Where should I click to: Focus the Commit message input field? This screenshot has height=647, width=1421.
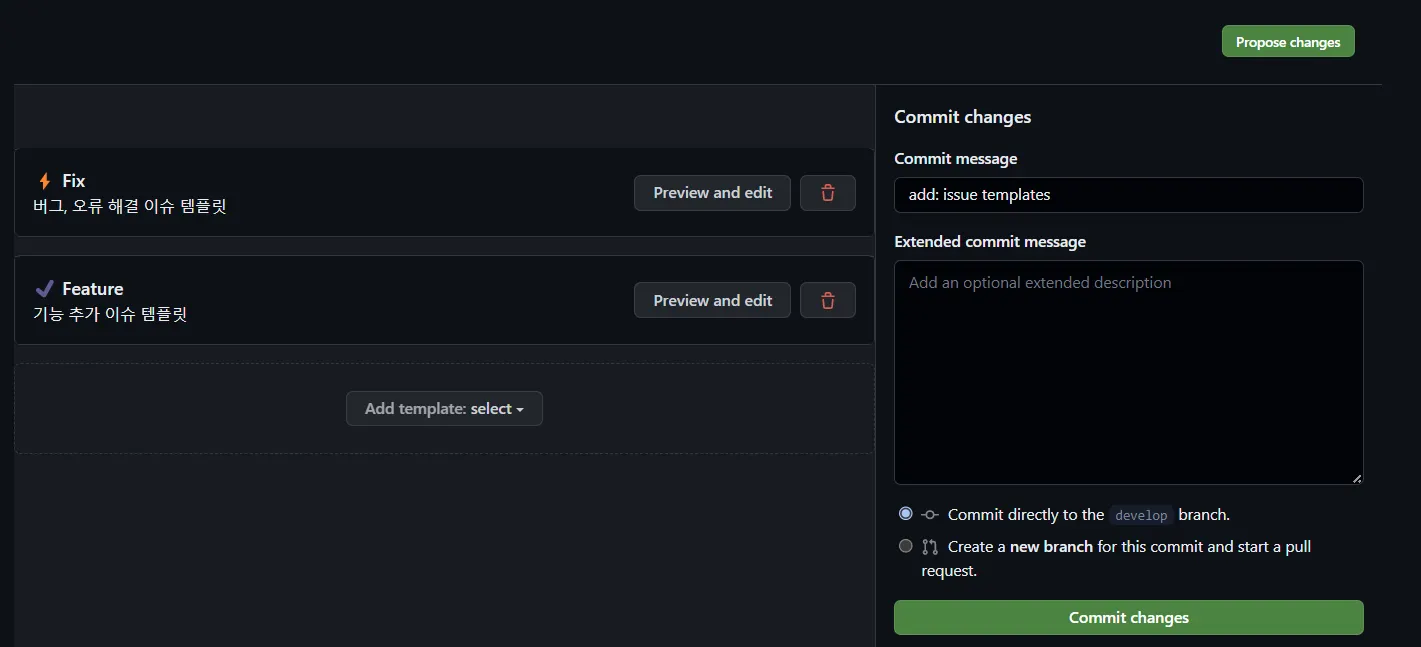pyautogui.click(x=1128, y=195)
